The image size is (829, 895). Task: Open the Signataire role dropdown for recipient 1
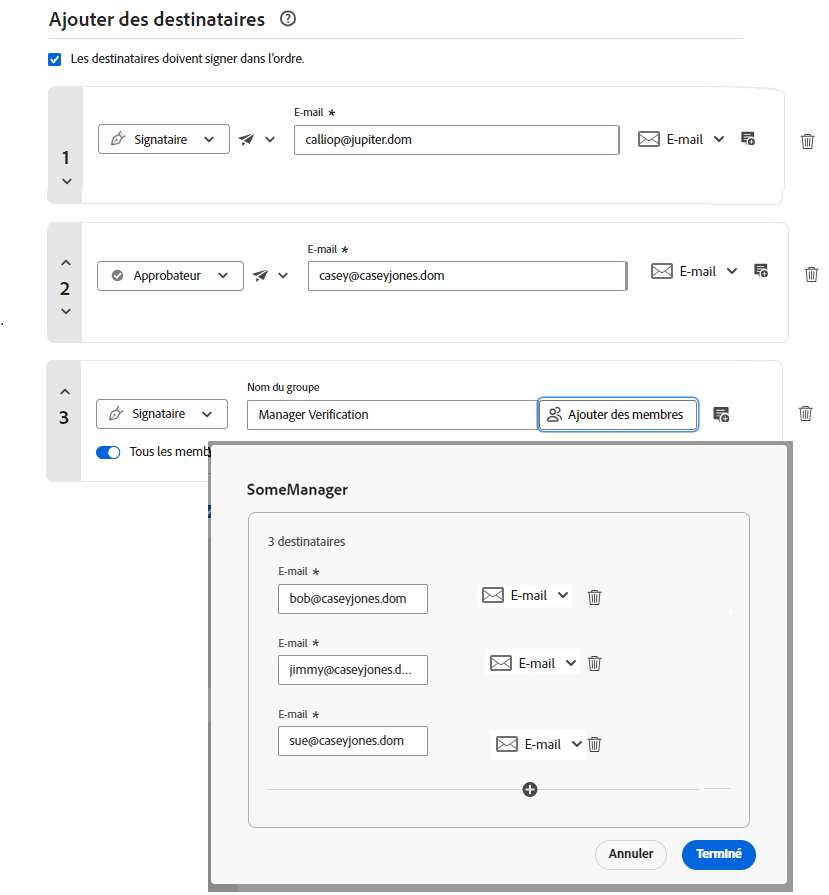coord(163,139)
